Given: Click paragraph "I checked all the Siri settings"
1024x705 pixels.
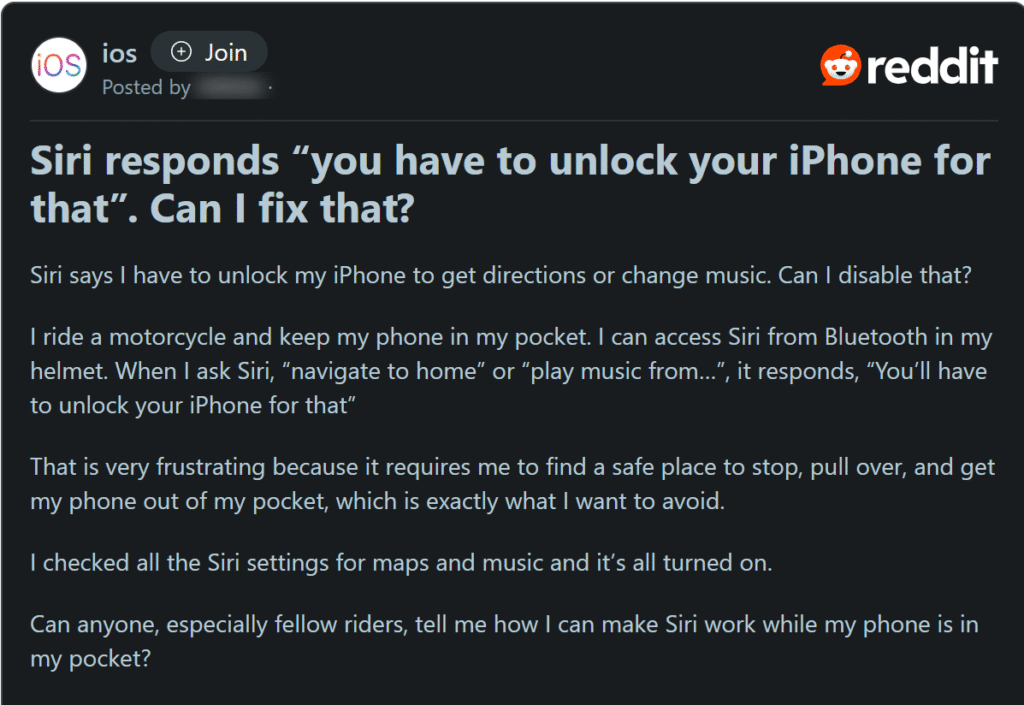Looking at the screenshot, I should (x=400, y=562).
